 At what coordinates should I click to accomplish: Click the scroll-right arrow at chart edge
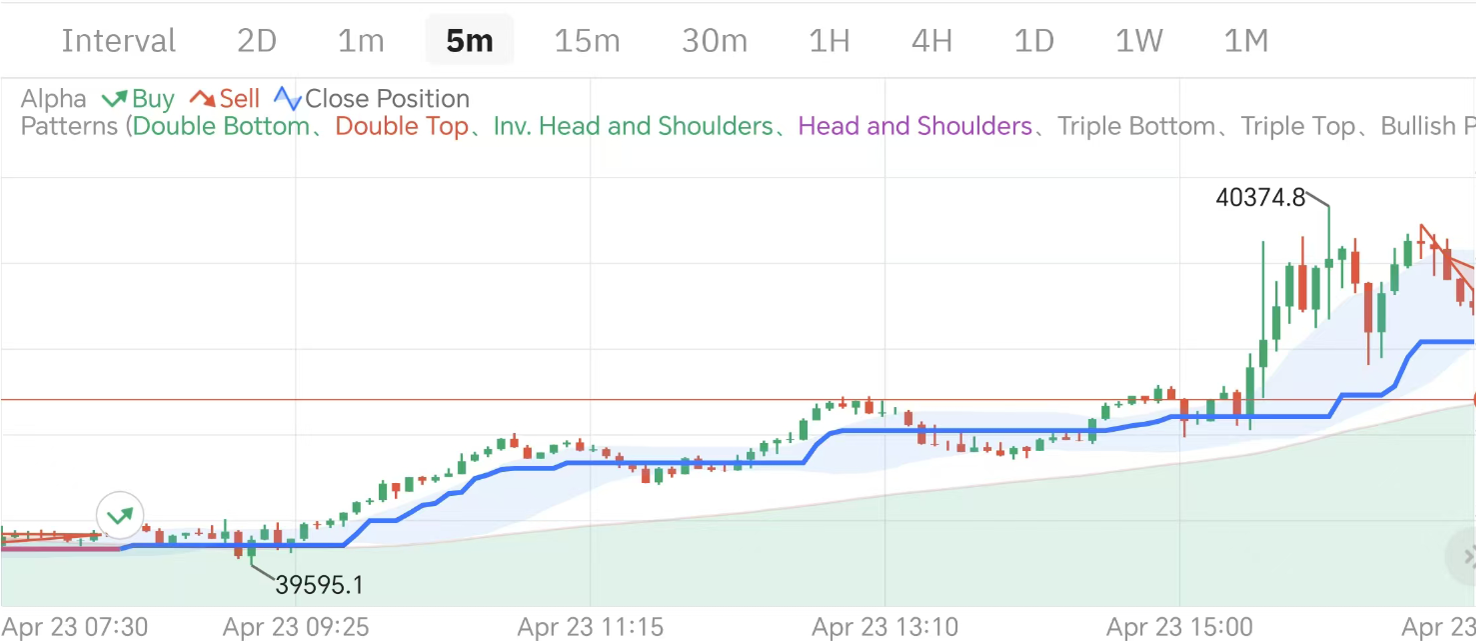tap(1466, 556)
